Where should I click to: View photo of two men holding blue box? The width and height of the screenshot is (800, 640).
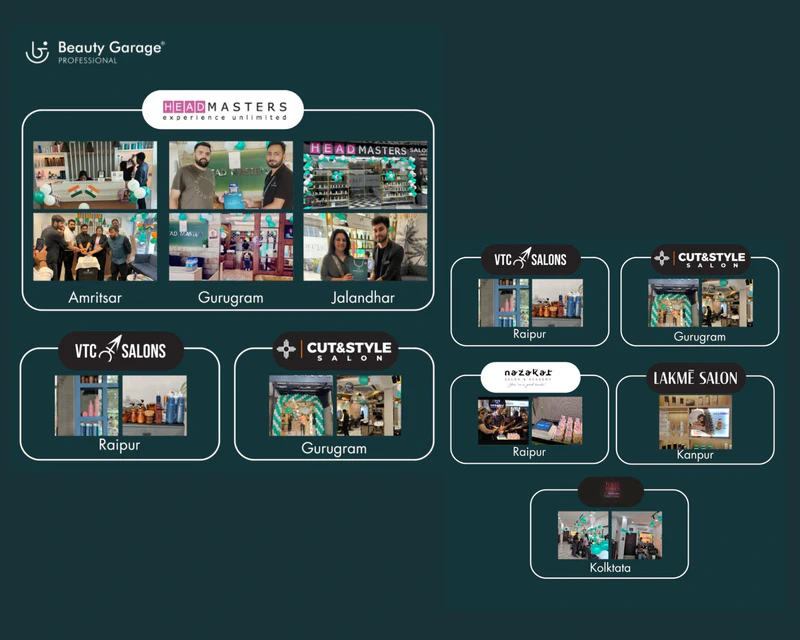click(231, 174)
